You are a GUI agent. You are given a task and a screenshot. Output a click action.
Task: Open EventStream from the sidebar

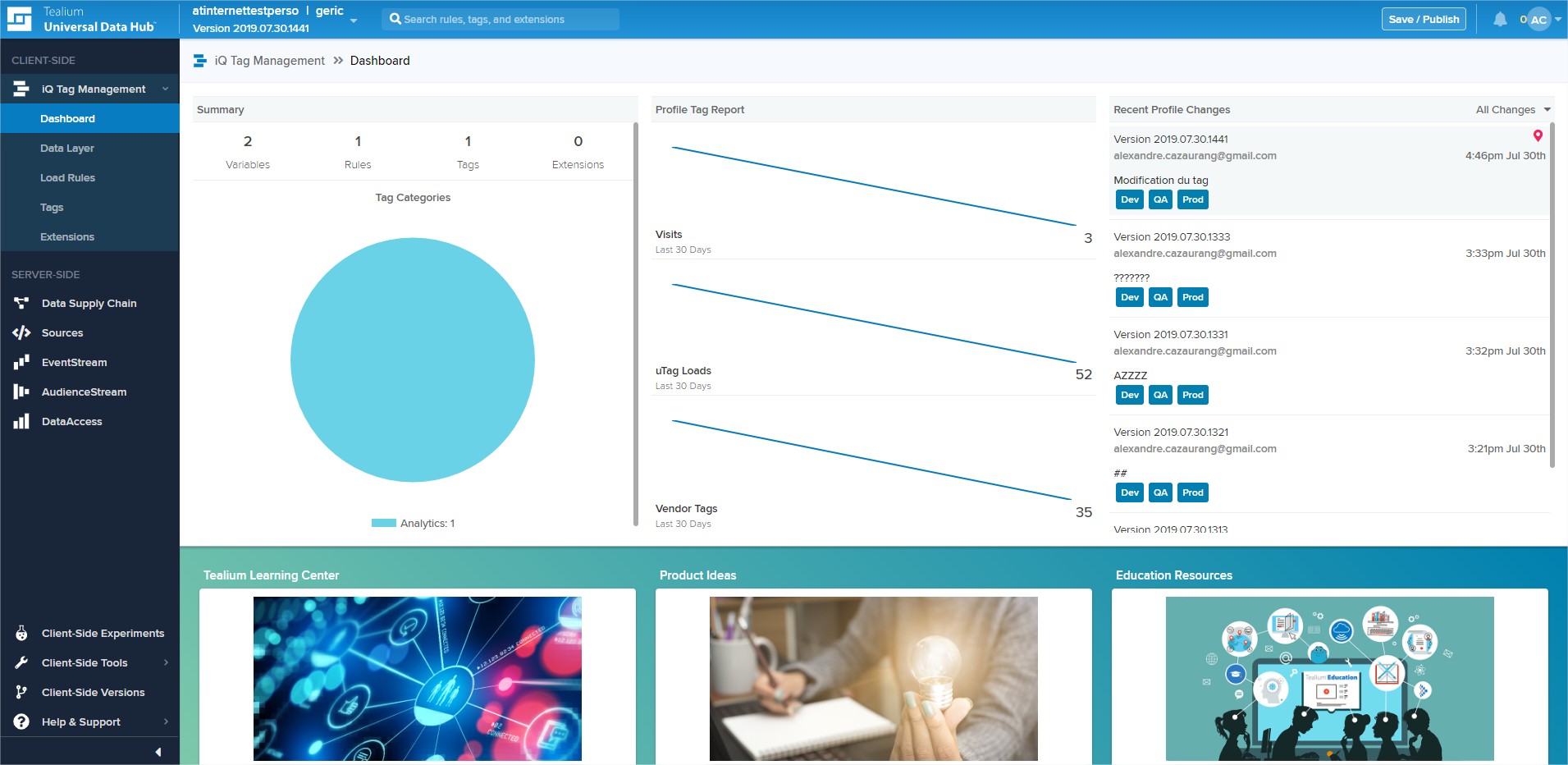click(x=75, y=362)
